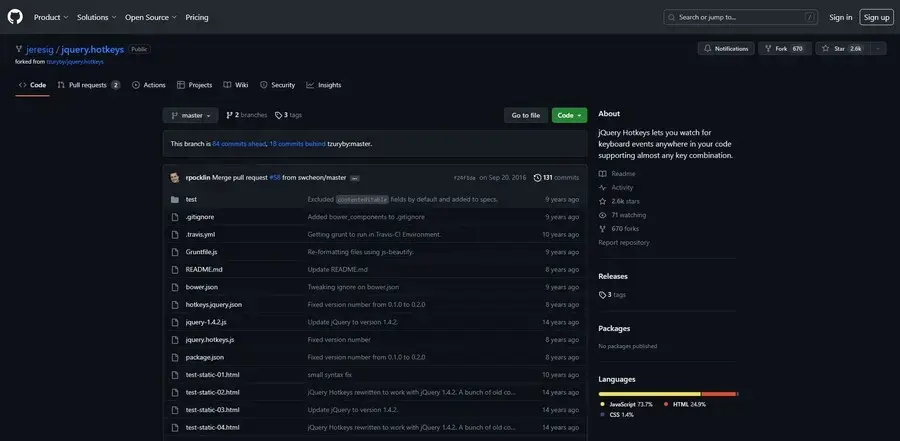Open the 84 commits ahead link
This screenshot has height=441, width=900.
point(239,144)
